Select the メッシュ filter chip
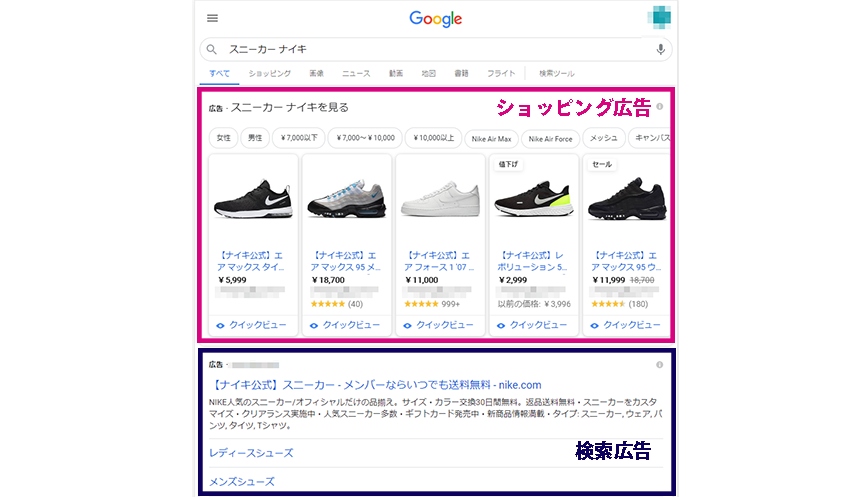The image size is (850, 500). [603, 138]
